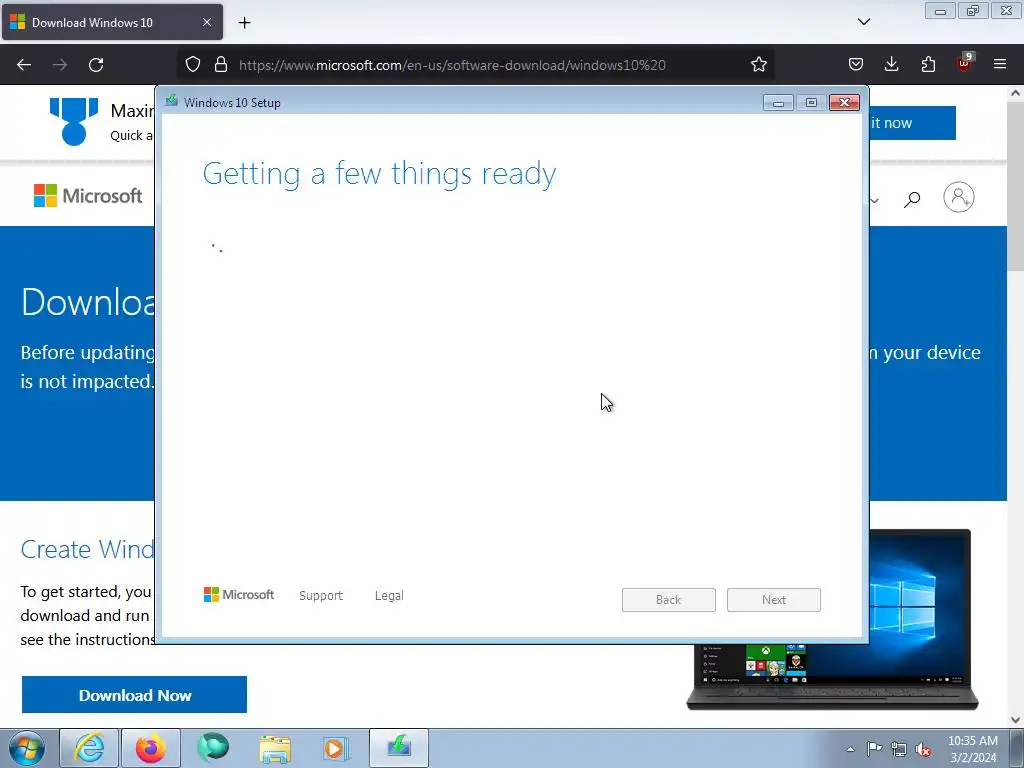Click page scrollbar up arrow
The width and height of the screenshot is (1024, 768).
point(1015,93)
